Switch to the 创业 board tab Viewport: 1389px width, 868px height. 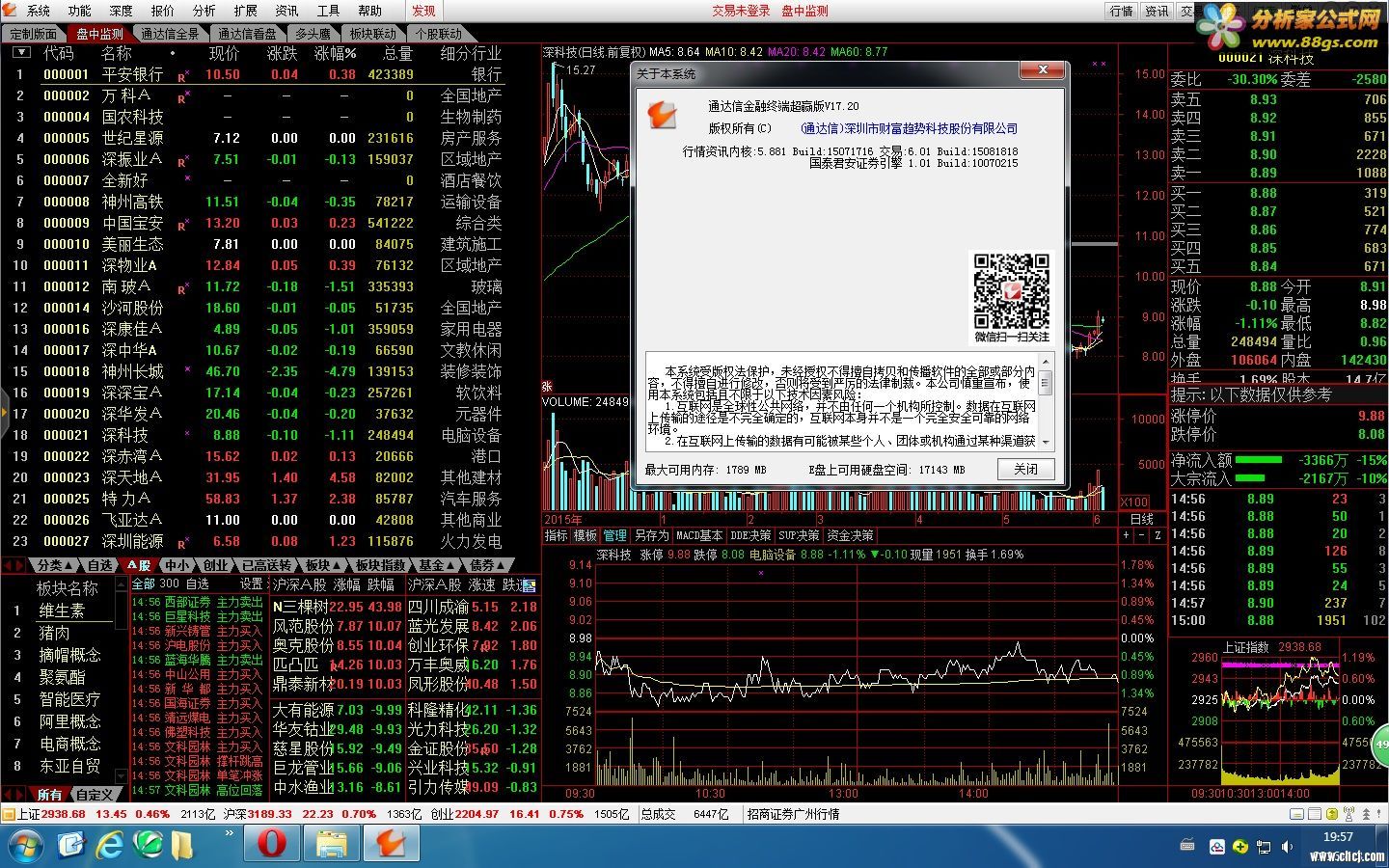tap(215, 565)
